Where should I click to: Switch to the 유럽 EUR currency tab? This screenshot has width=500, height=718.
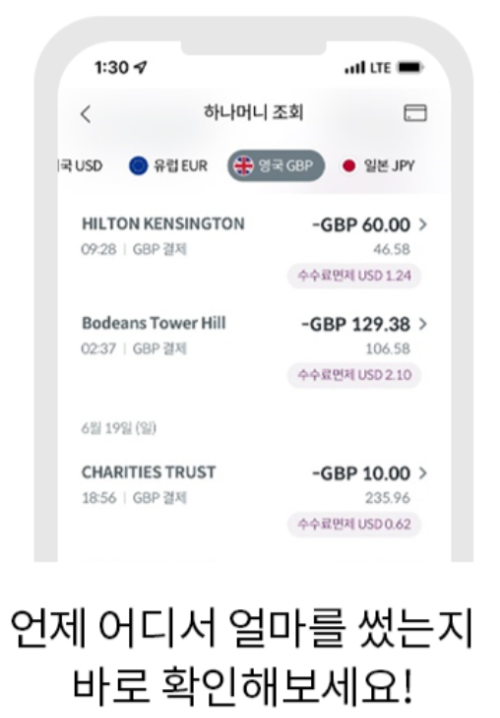[x=168, y=166]
